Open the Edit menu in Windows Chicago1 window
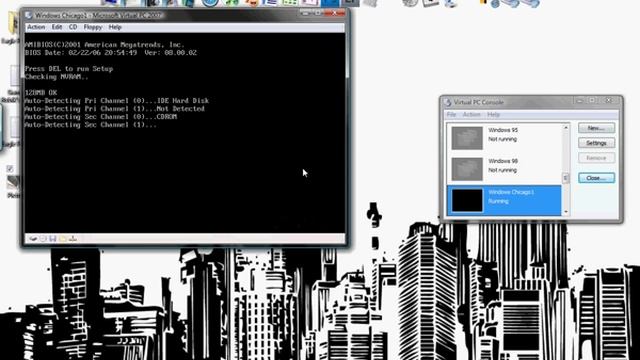 pyautogui.click(x=57, y=27)
